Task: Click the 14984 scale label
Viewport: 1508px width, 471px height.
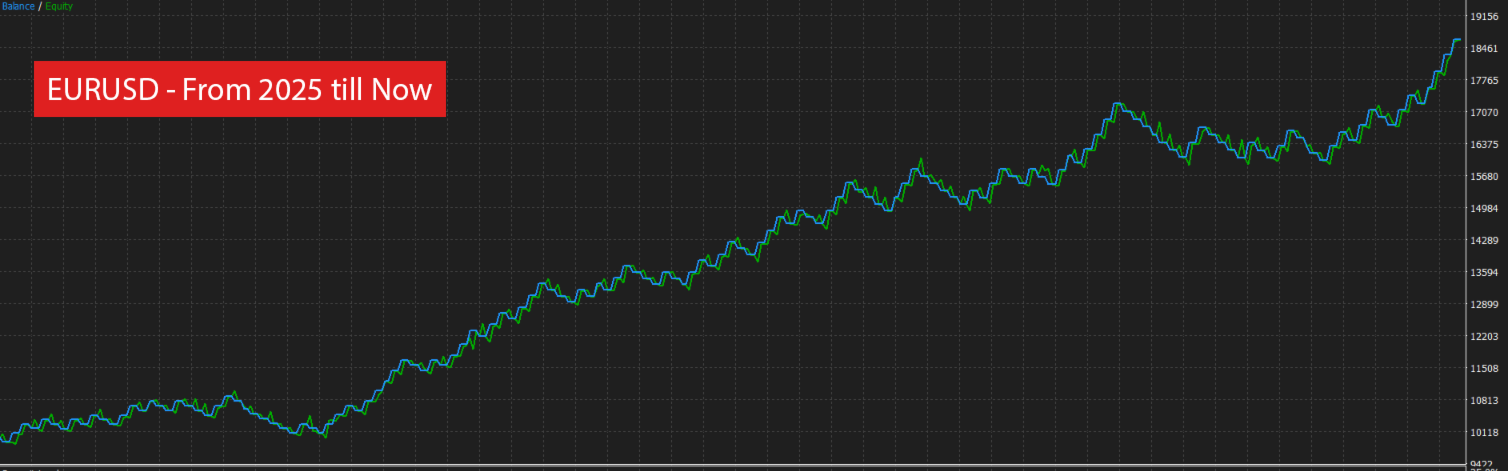Action: [x=1483, y=208]
